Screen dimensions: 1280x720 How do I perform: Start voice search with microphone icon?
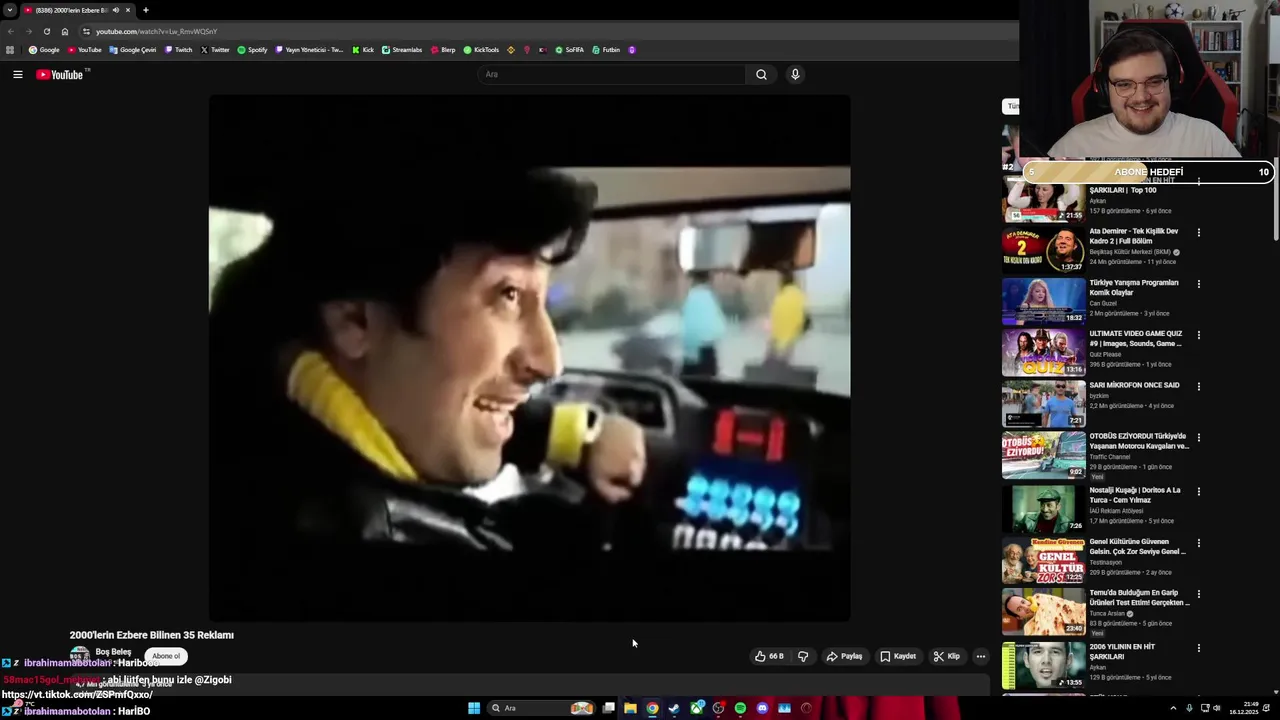(795, 74)
